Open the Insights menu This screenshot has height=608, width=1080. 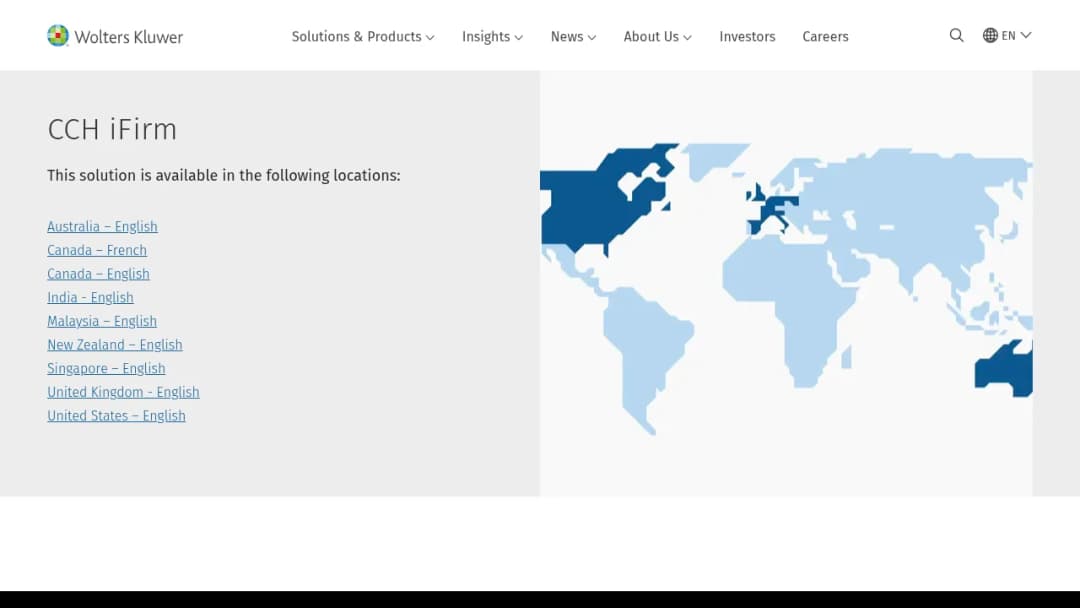(x=492, y=36)
